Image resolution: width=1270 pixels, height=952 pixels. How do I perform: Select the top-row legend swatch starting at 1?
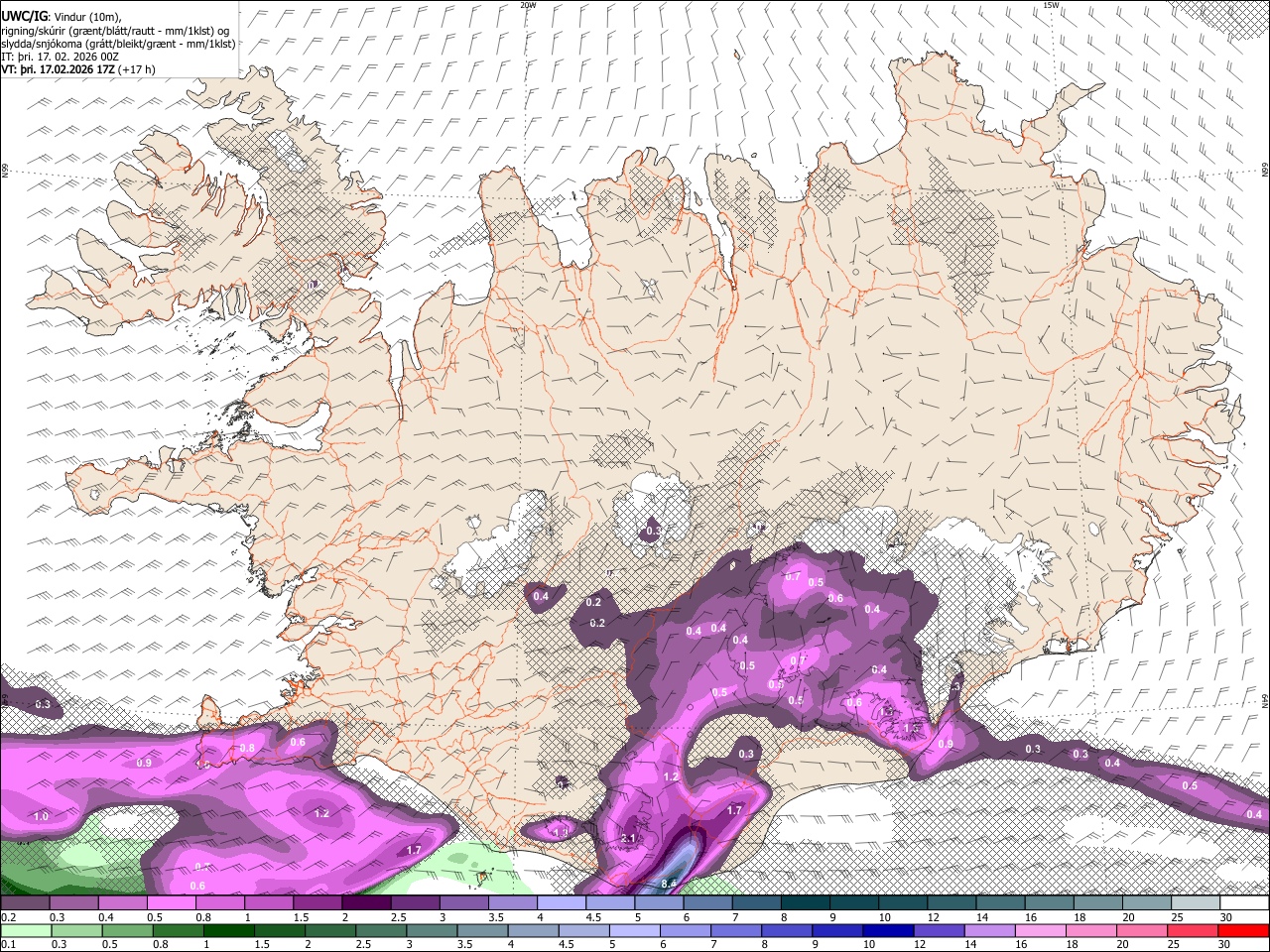point(269,903)
